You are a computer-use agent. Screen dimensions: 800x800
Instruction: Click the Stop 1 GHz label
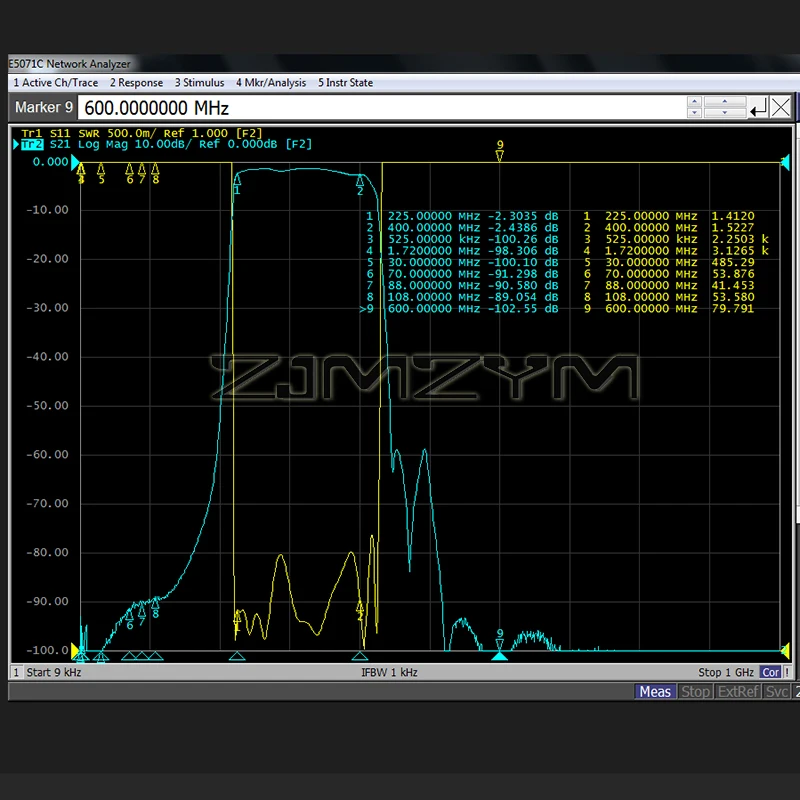[x=726, y=672]
